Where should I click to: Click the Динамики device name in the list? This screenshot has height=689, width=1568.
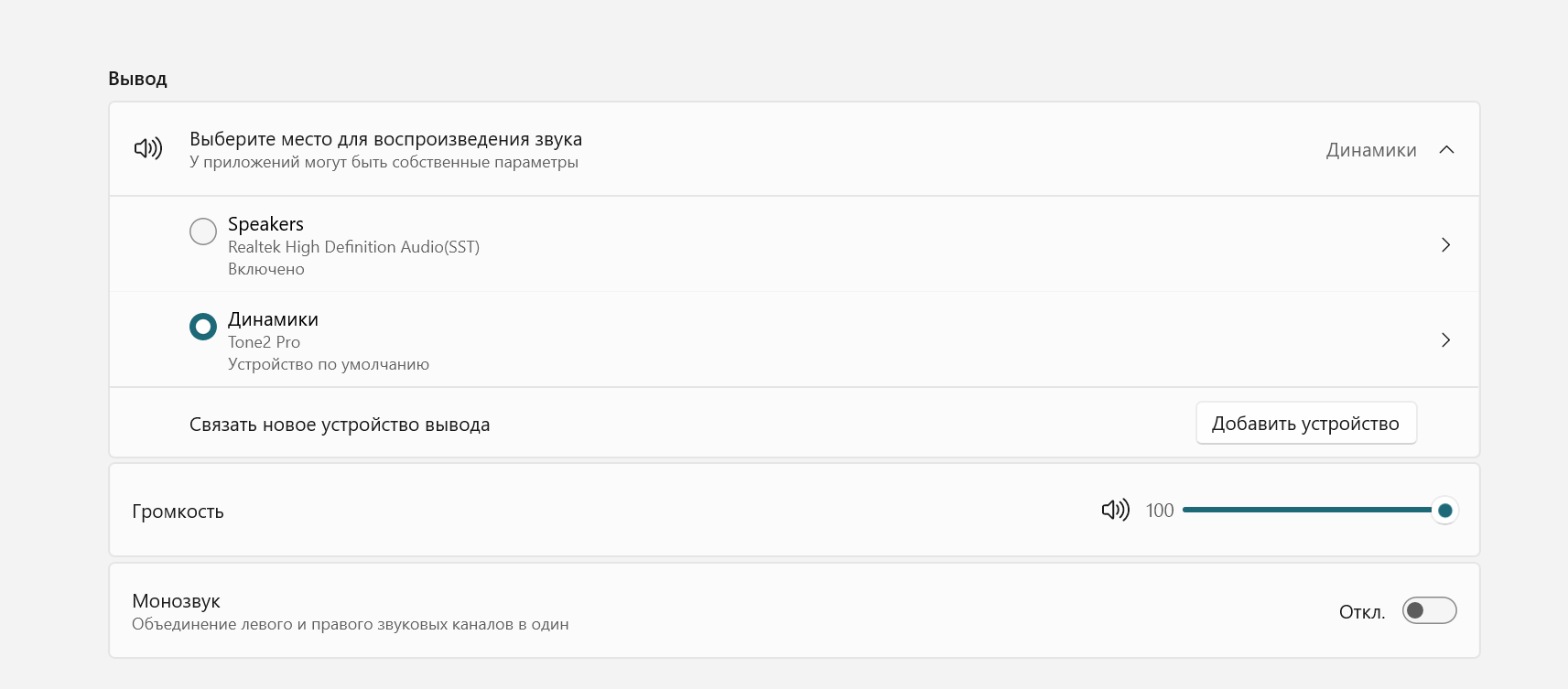273,319
